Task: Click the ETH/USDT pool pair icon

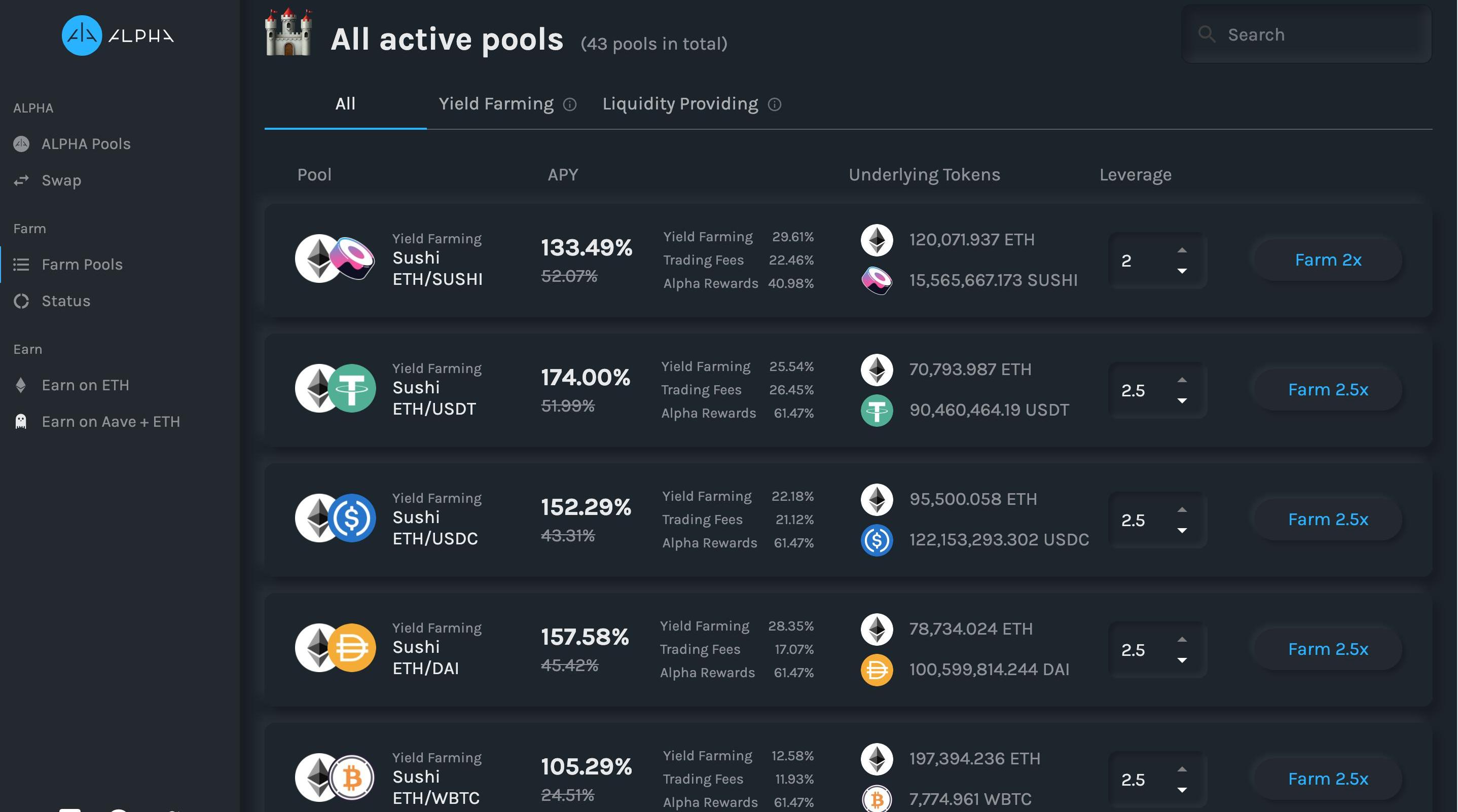Action: [335, 388]
